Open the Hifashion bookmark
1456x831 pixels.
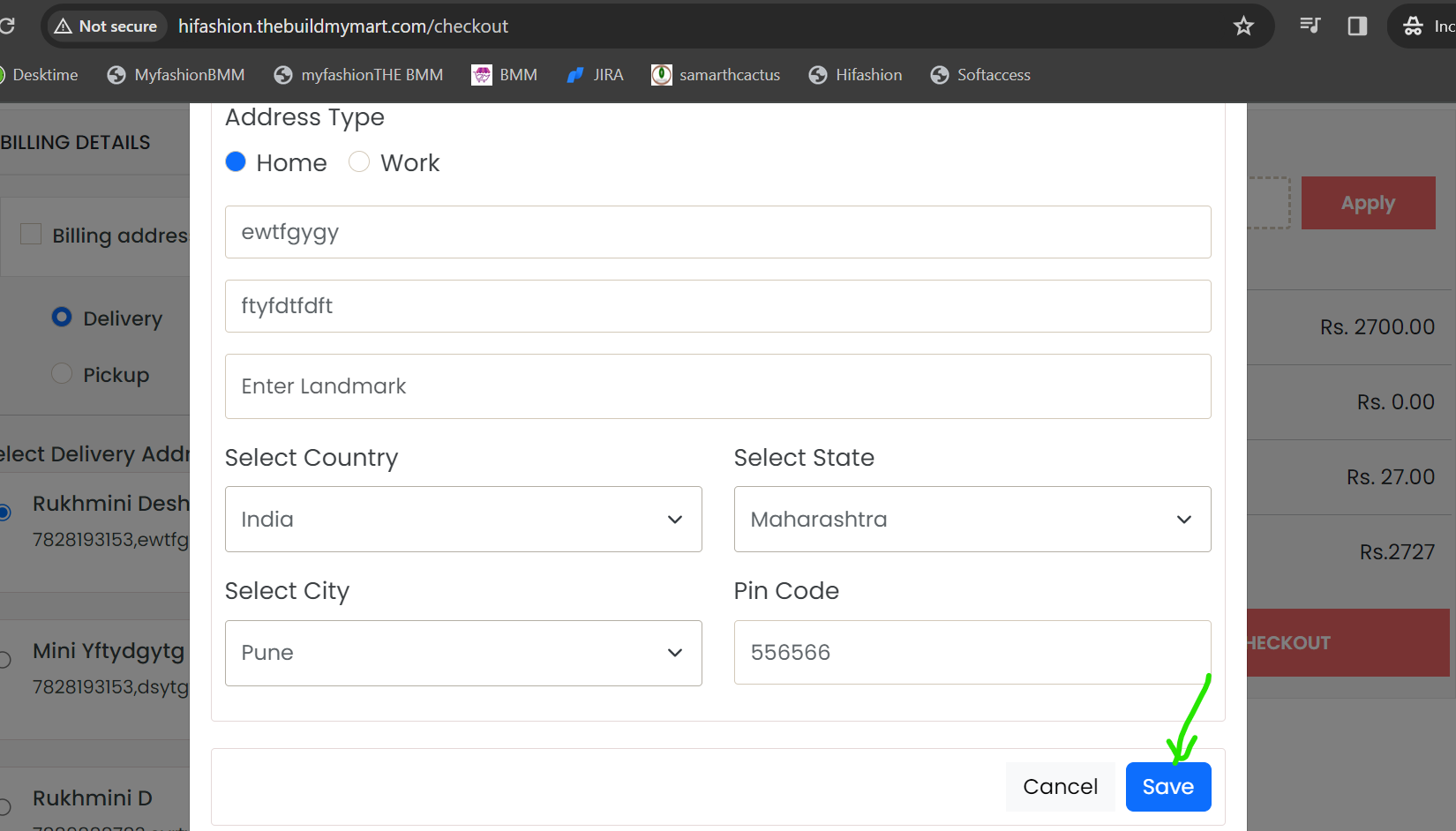coord(855,75)
